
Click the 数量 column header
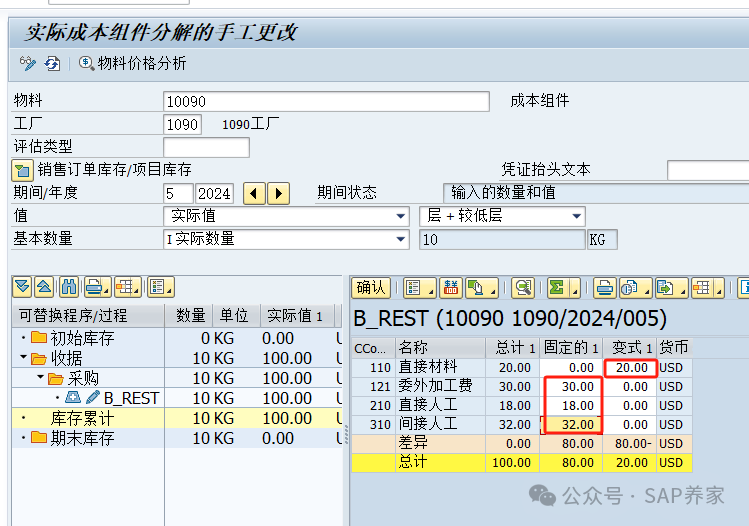pos(189,315)
